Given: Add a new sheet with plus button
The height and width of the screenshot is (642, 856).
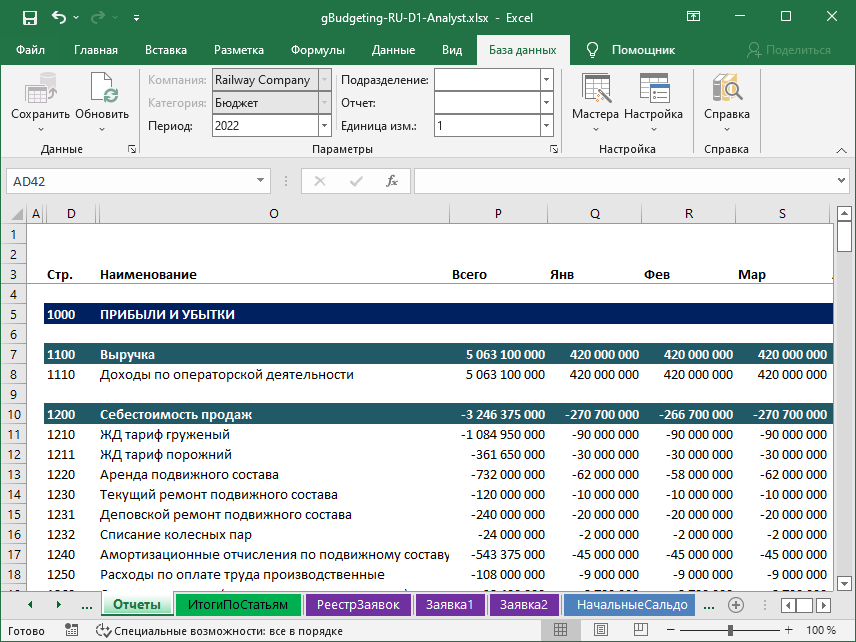Looking at the screenshot, I should tap(736, 605).
